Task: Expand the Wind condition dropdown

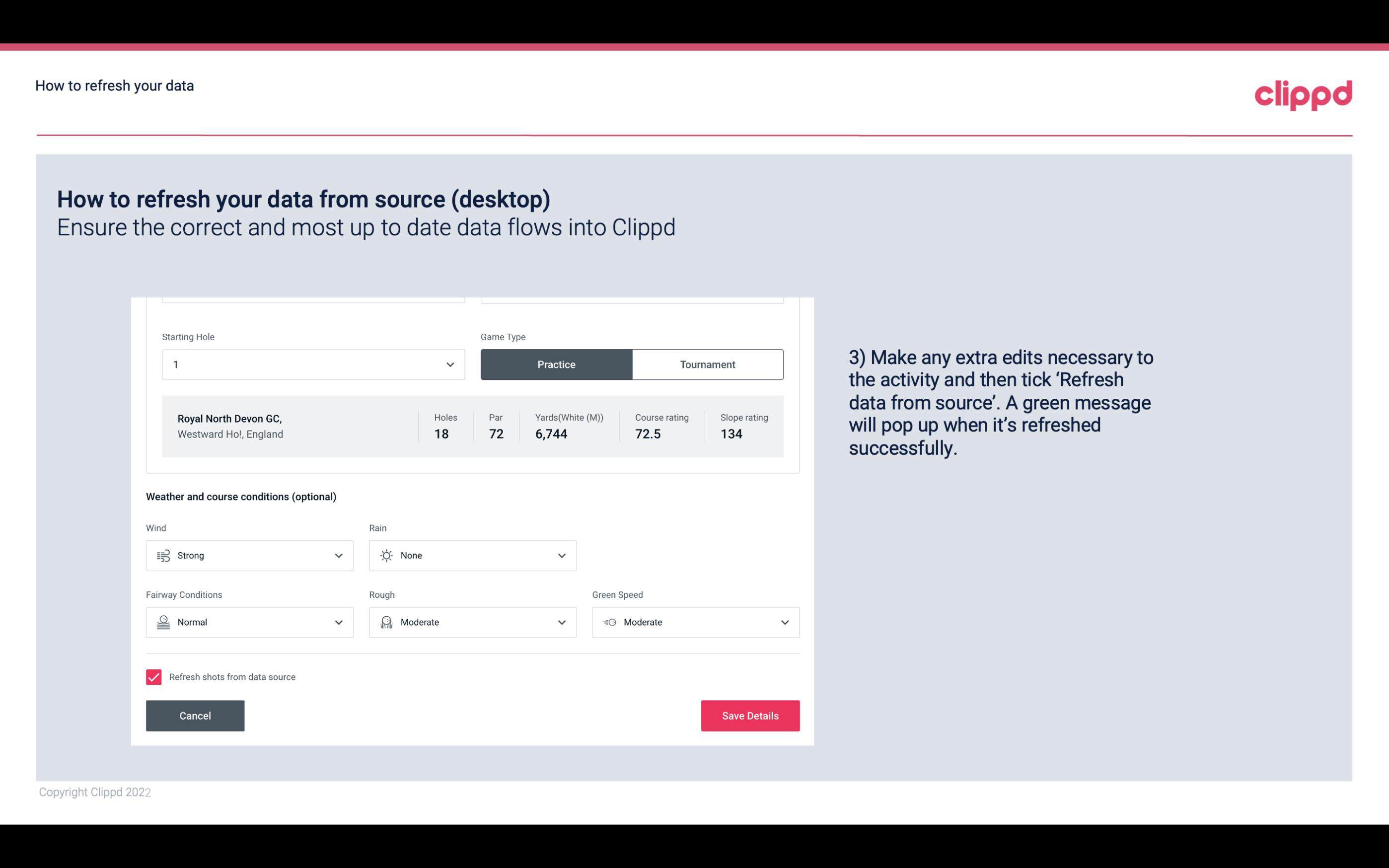Action: click(x=338, y=555)
